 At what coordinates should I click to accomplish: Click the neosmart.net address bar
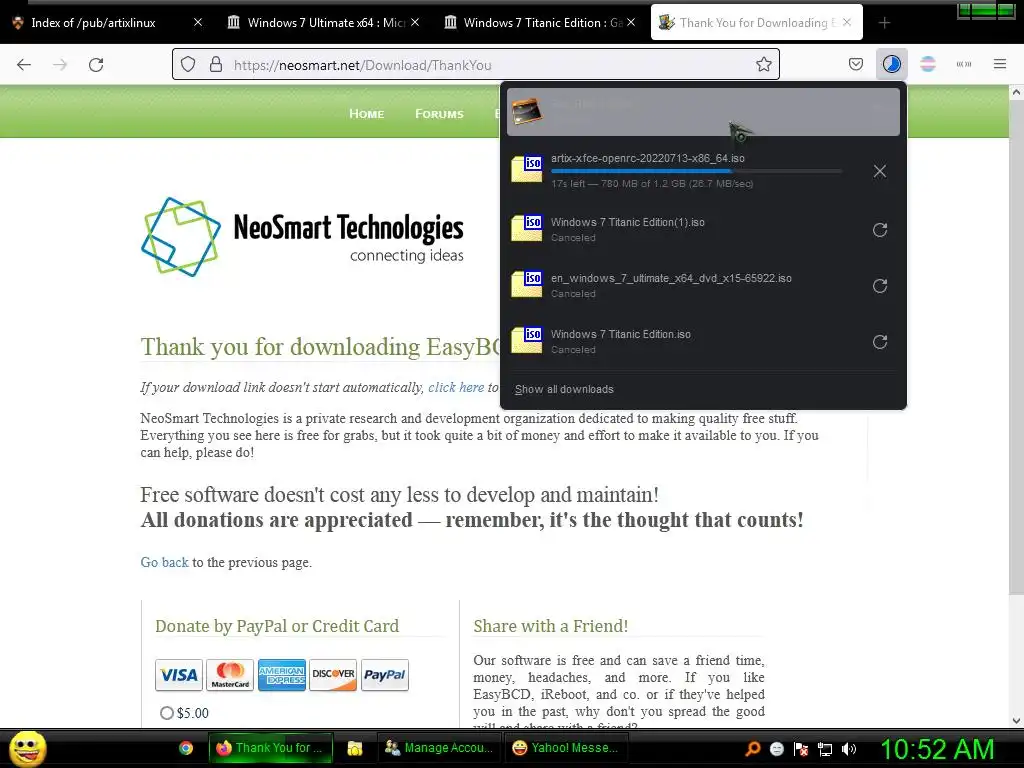point(475,65)
